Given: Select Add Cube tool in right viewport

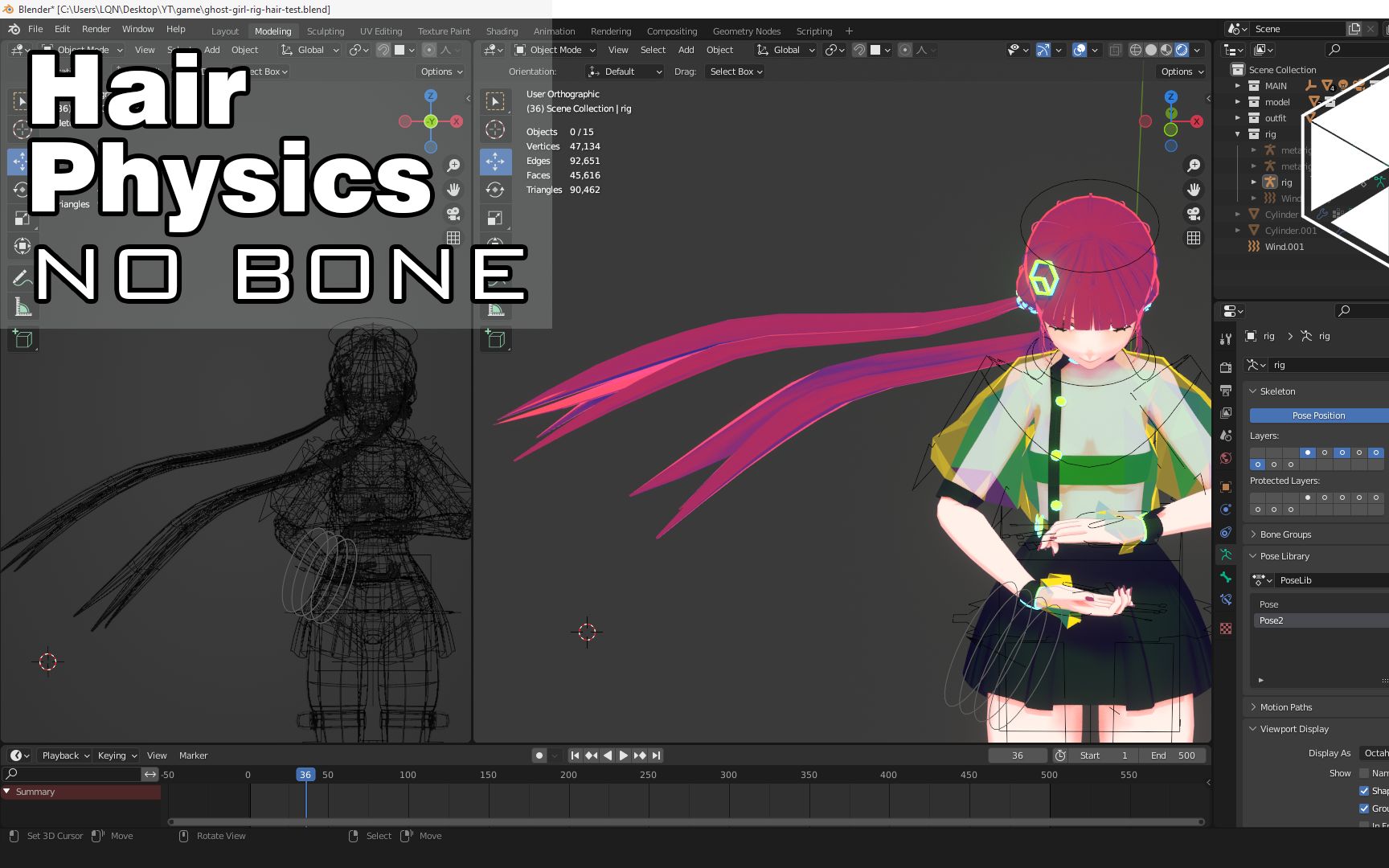Looking at the screenshot, I should (x=495, y=338).
